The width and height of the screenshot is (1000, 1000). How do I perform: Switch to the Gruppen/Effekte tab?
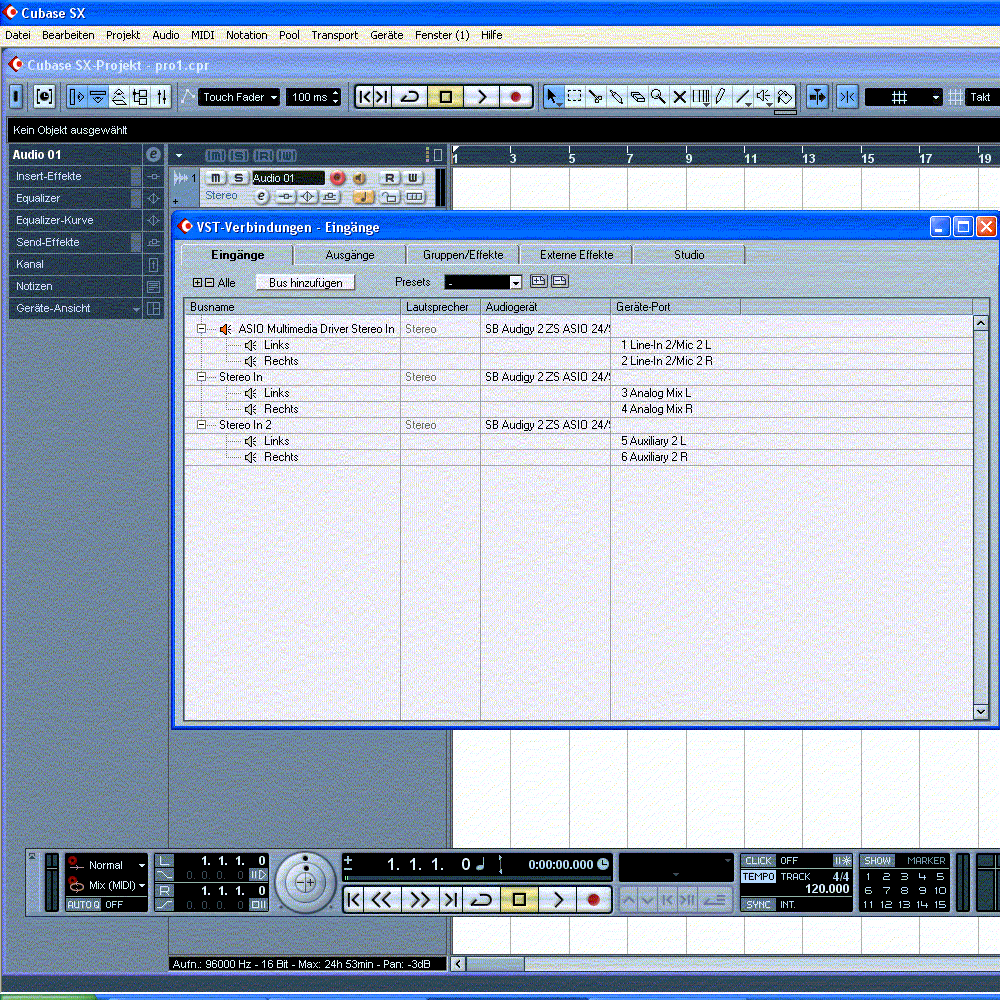click(x=463, y=254)
